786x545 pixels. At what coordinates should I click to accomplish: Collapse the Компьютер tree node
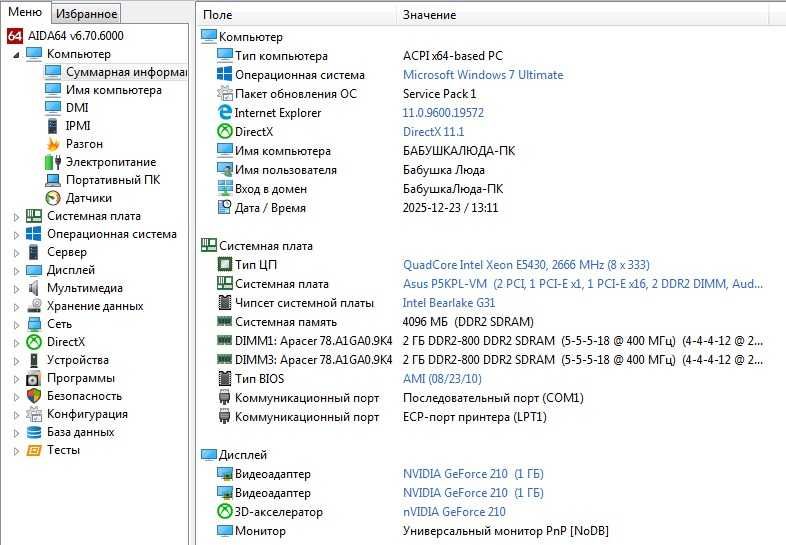(x=16, y=54)
